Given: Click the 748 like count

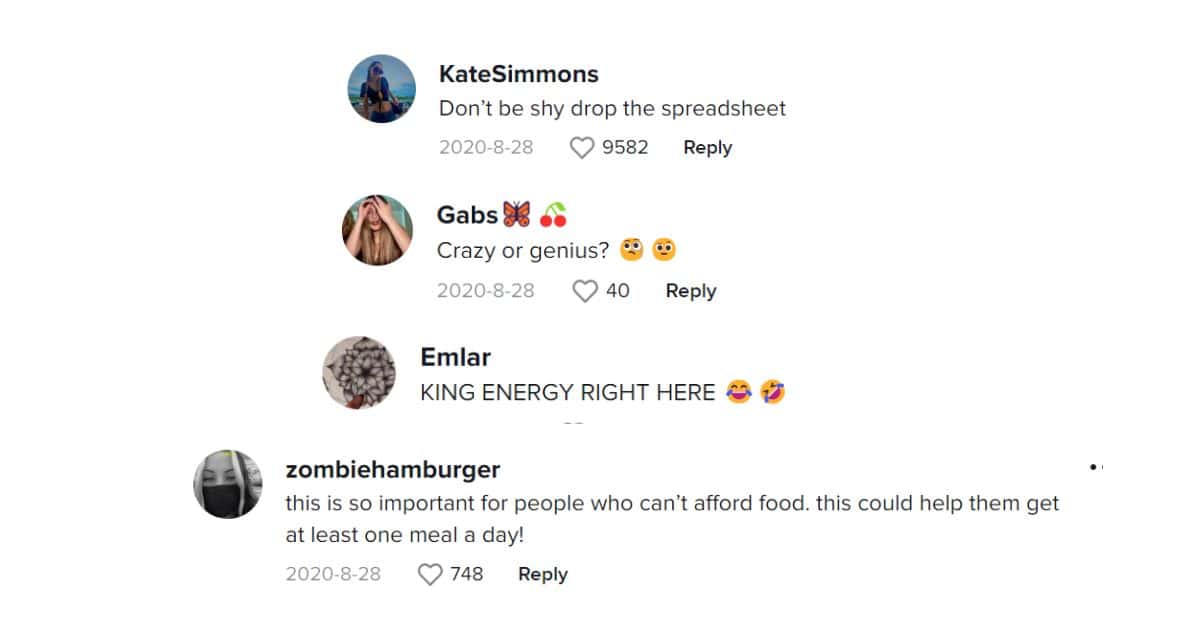Looking at the screenshot, I should click(x=466, y=574).
